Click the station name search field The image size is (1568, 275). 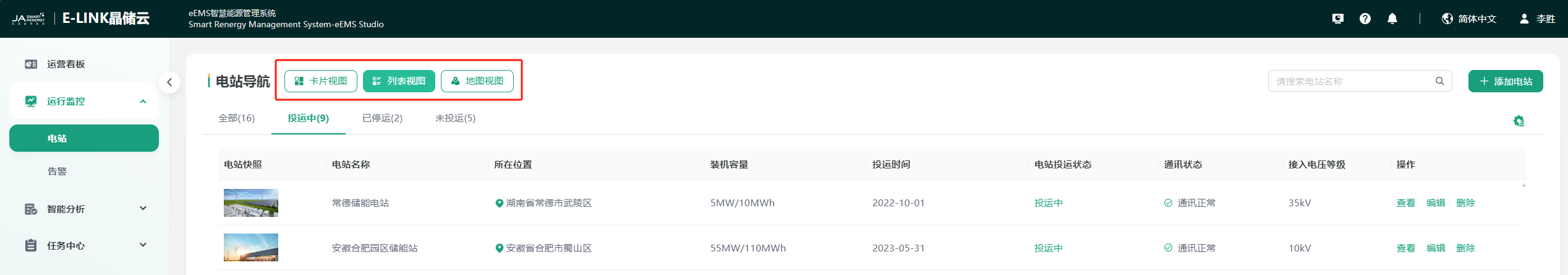(1351, 81)
